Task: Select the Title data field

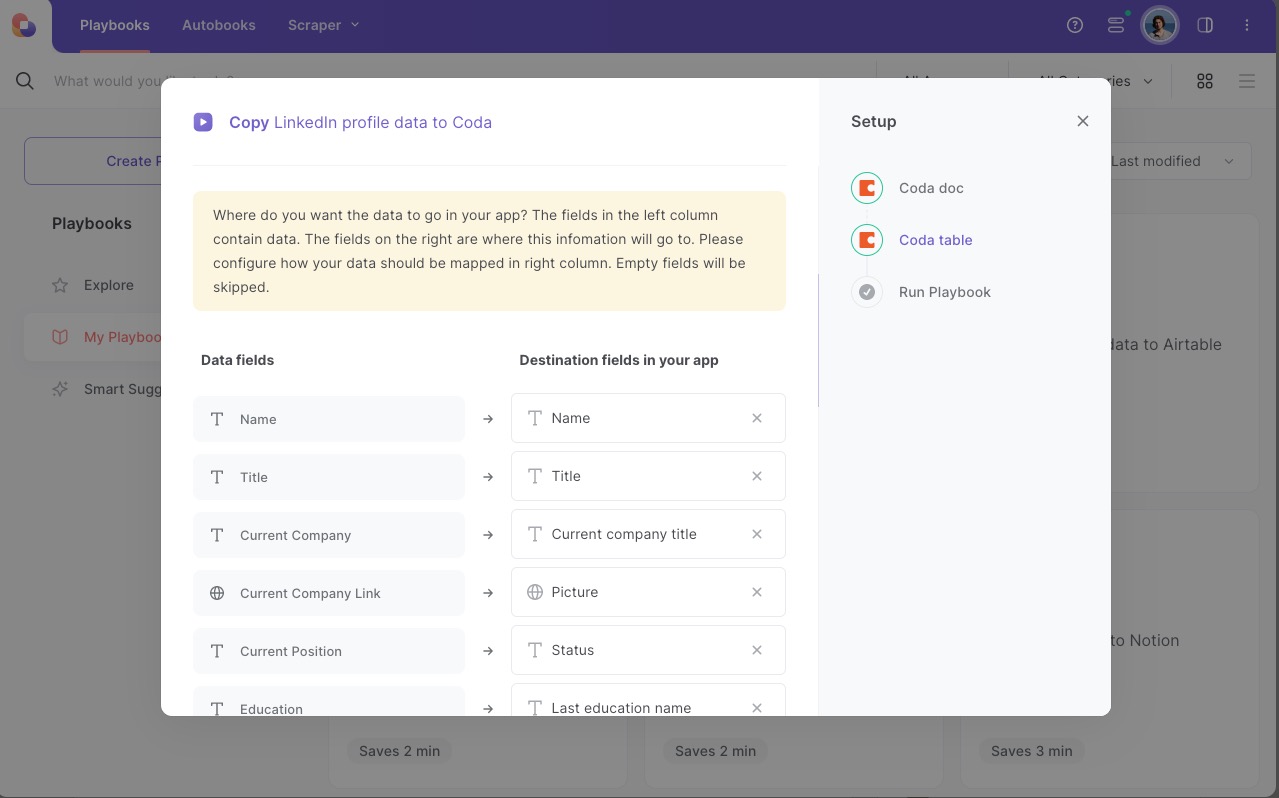Action: [x=329, y=477]
